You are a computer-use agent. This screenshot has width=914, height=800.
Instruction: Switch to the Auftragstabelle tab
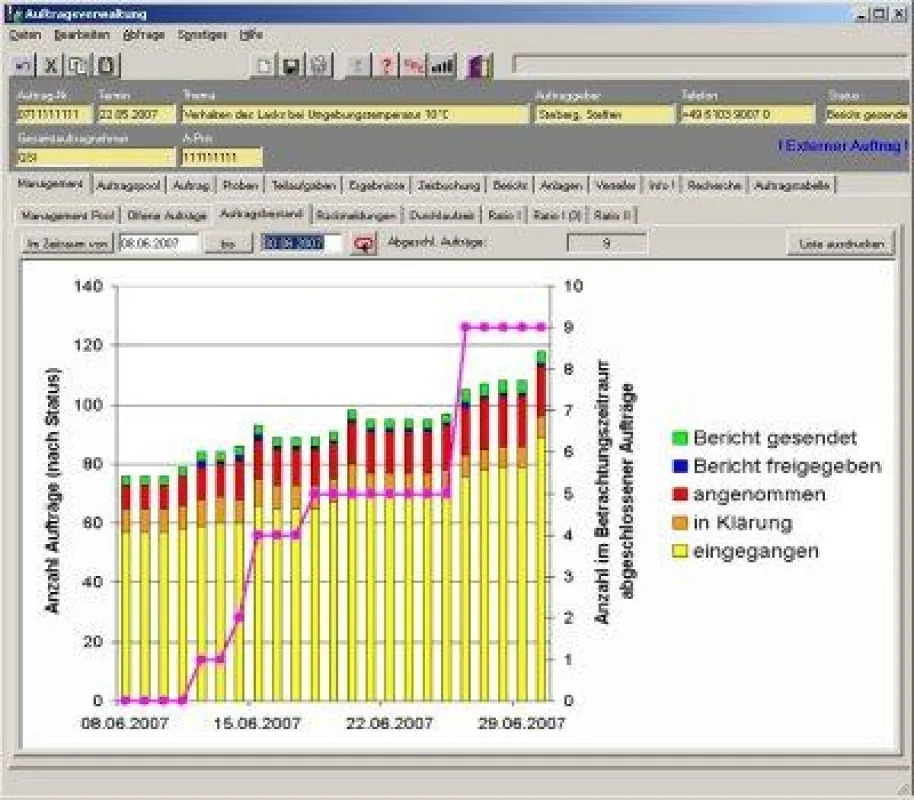click(x=792, y=185)
